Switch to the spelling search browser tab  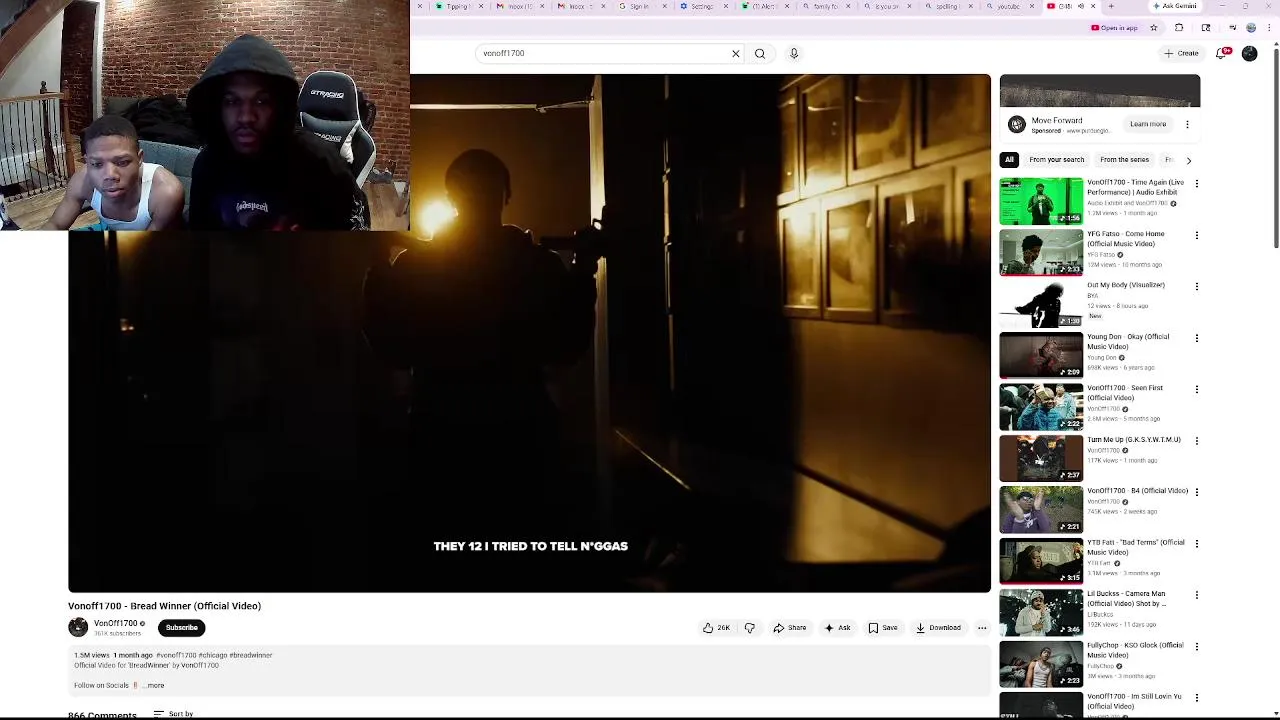tap(950, 6)
